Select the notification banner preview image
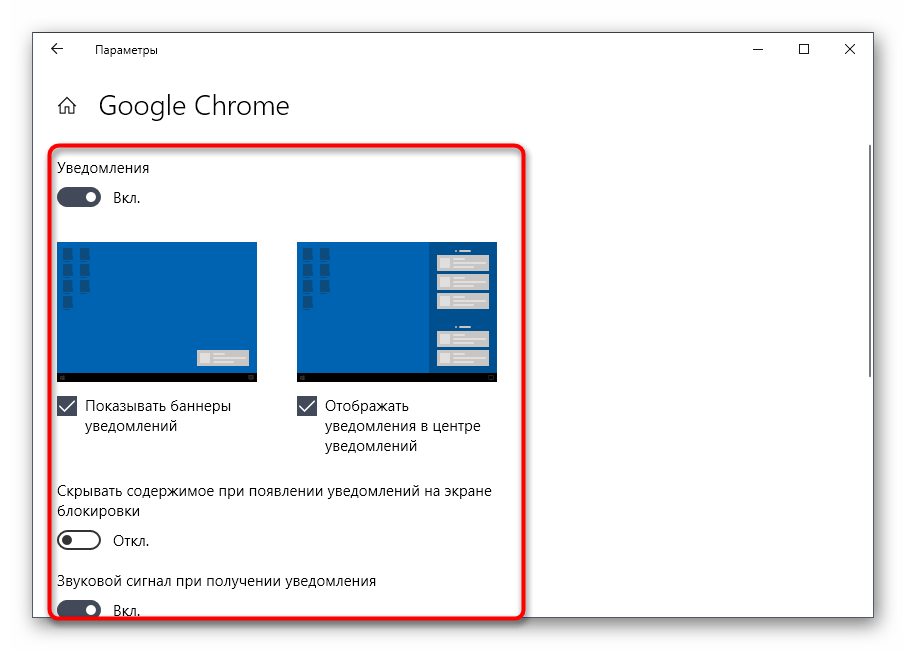This screenshot has height=650, width=906. (x=157, y=312)
